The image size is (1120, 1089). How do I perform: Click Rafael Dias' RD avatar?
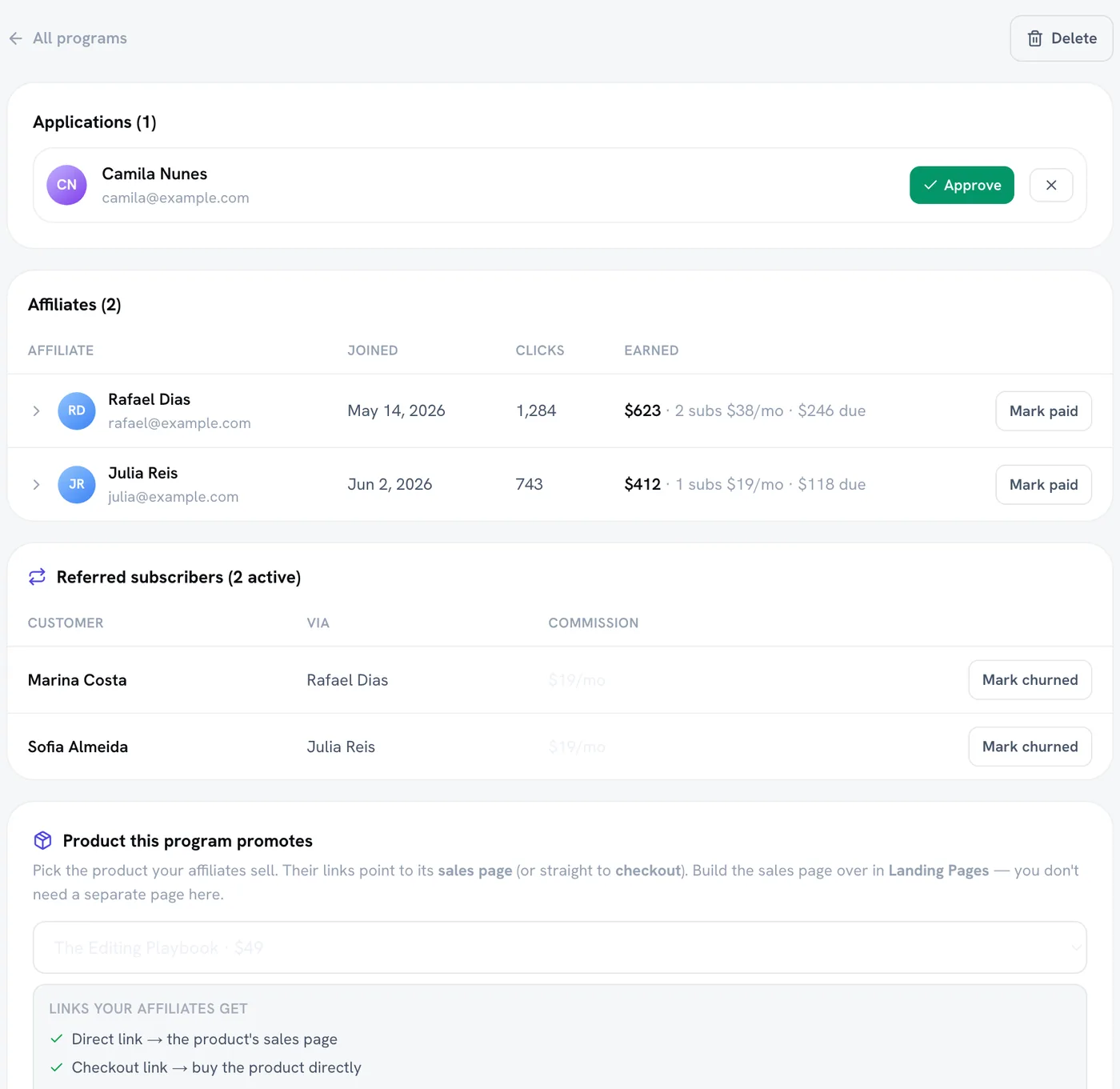tap(77, 410)
